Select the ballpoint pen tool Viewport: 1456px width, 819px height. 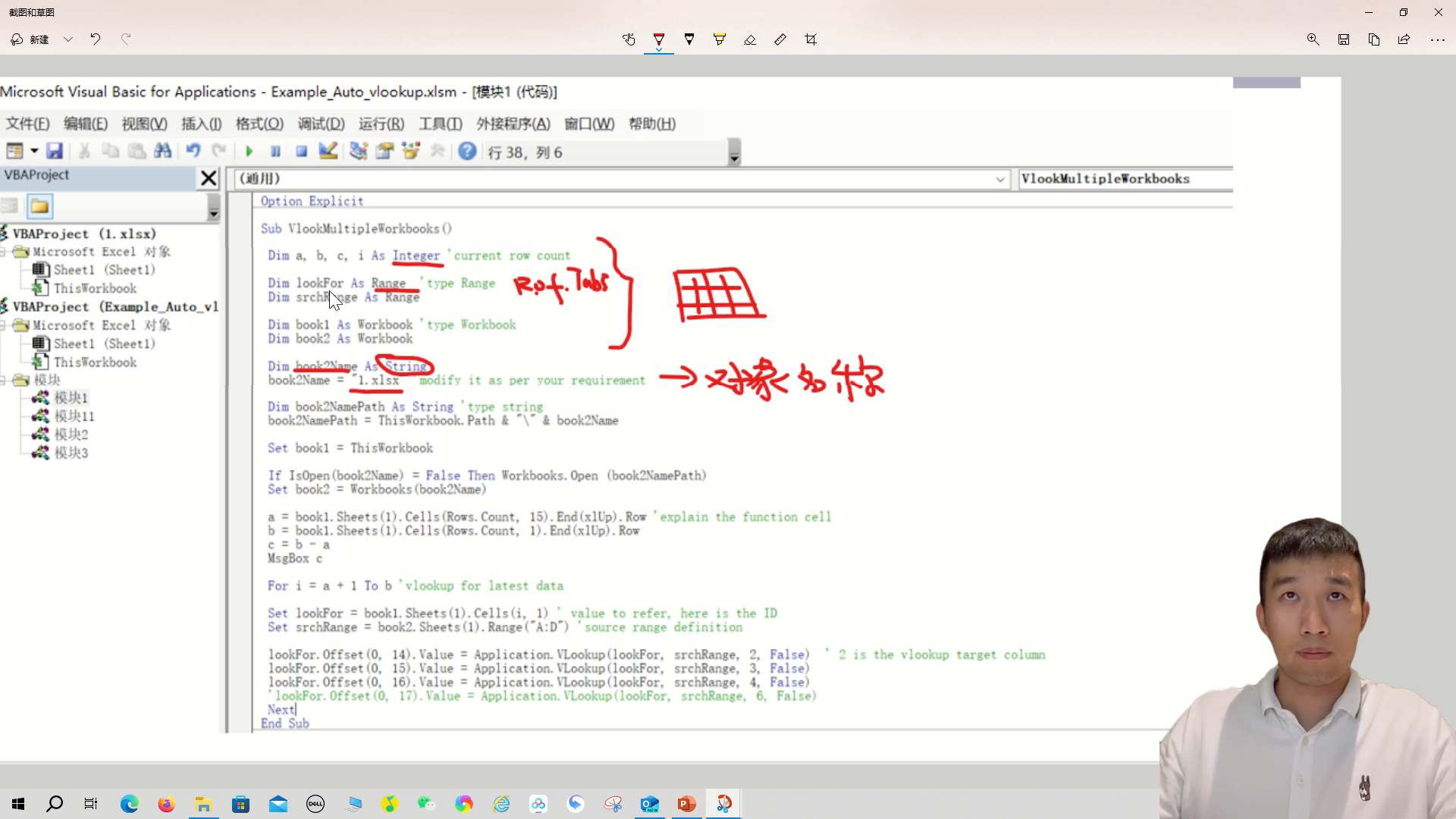(658, 39)
